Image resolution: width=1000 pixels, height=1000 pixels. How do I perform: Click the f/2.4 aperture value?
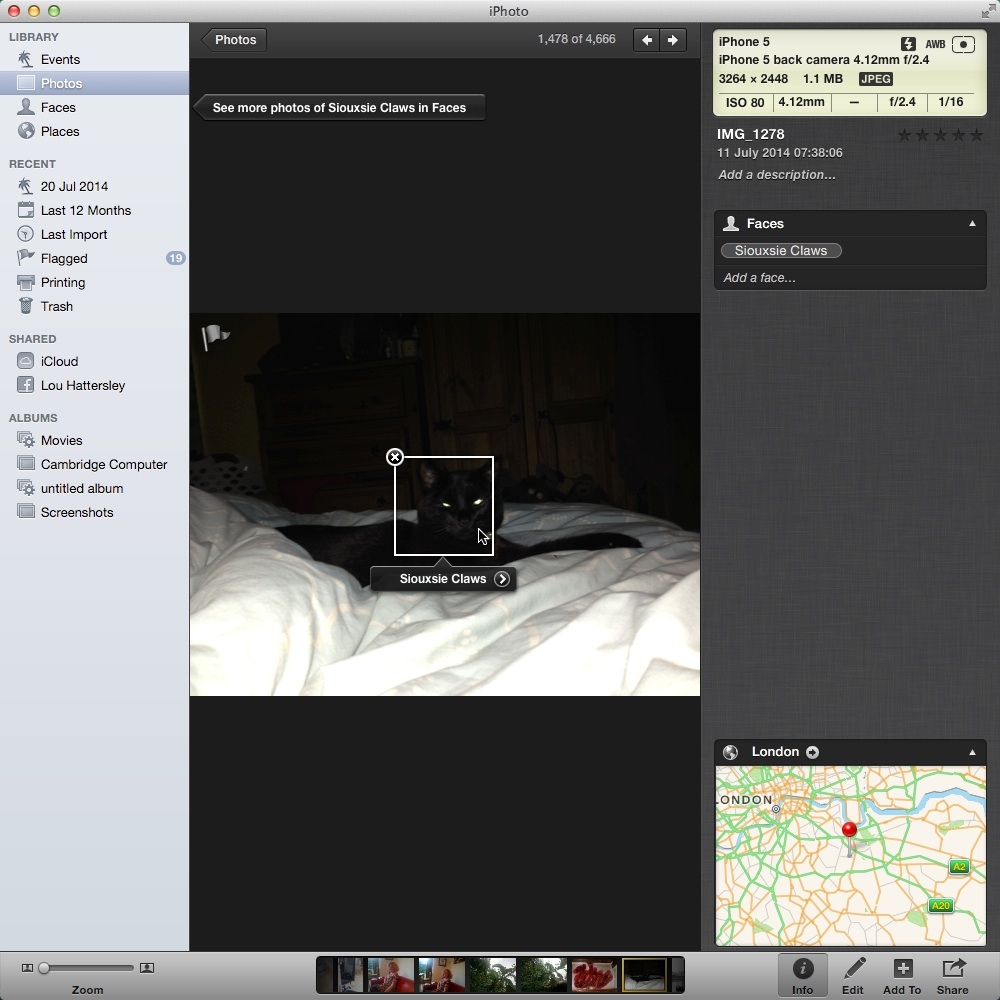(x=902, y=102)
